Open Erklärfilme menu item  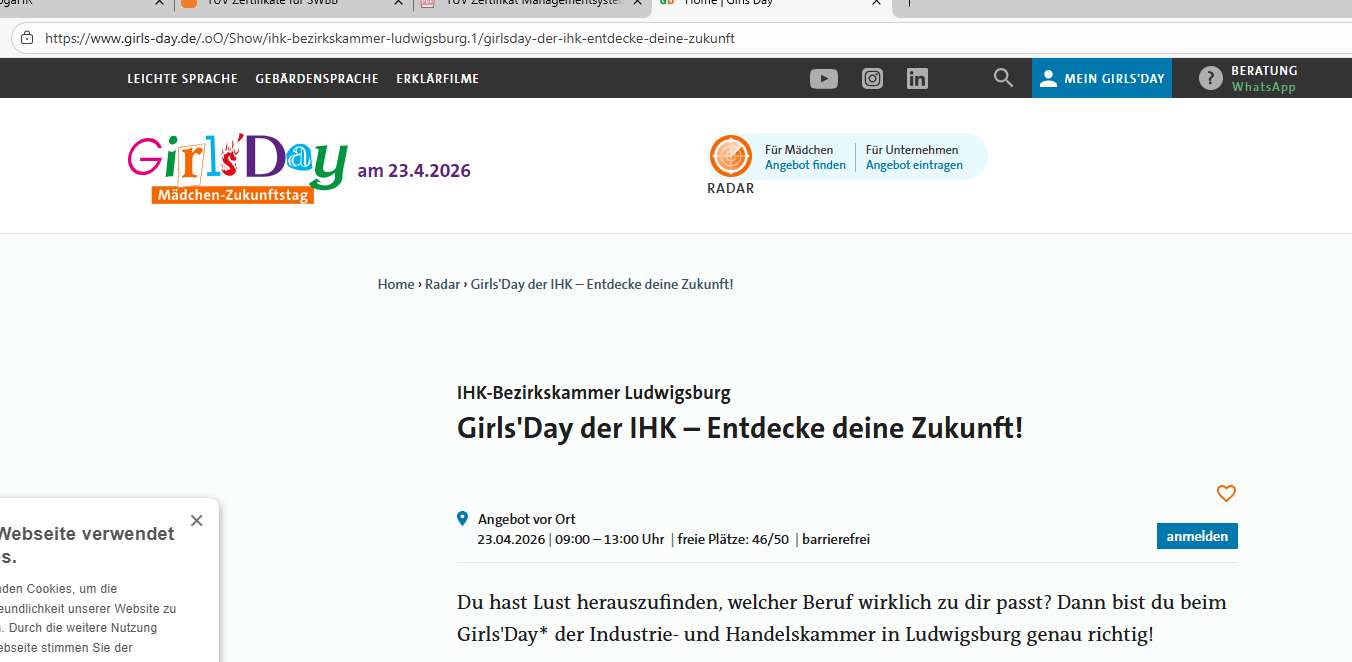(437, 78)
